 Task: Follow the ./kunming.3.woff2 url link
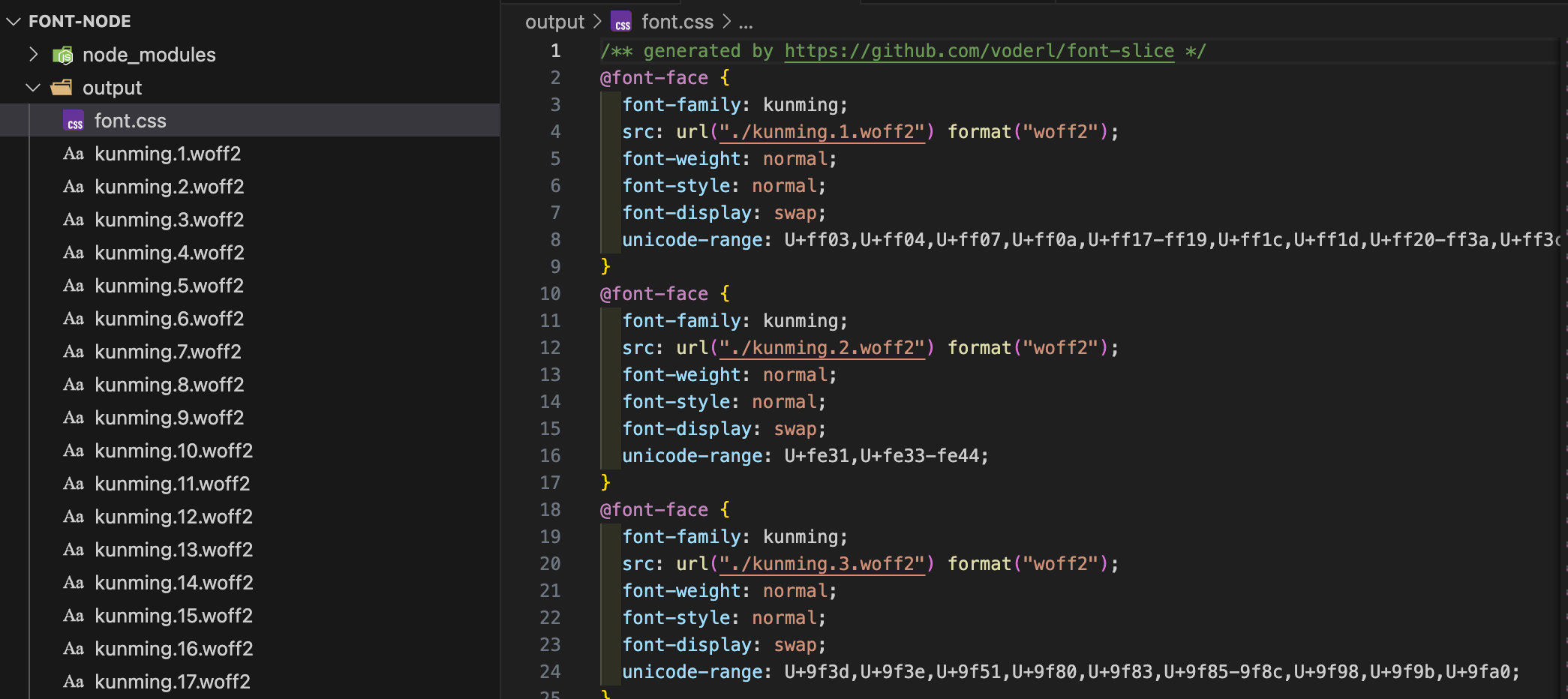(822, 564)
